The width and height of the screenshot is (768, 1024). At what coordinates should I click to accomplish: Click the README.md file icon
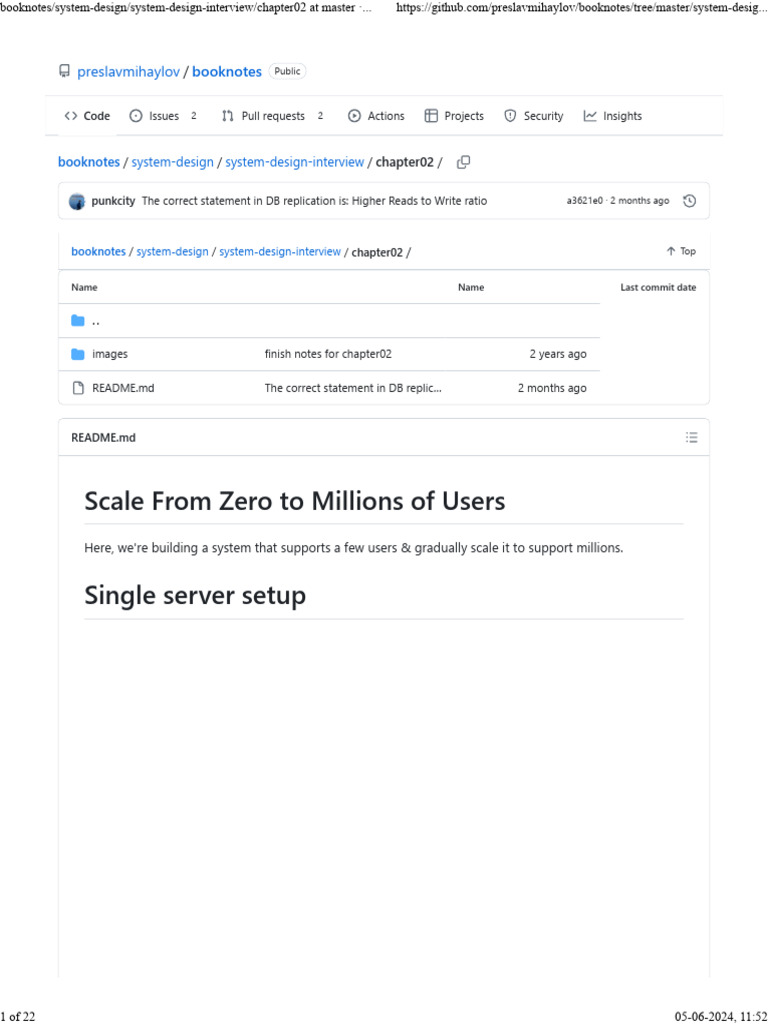(x=78, y=388)
